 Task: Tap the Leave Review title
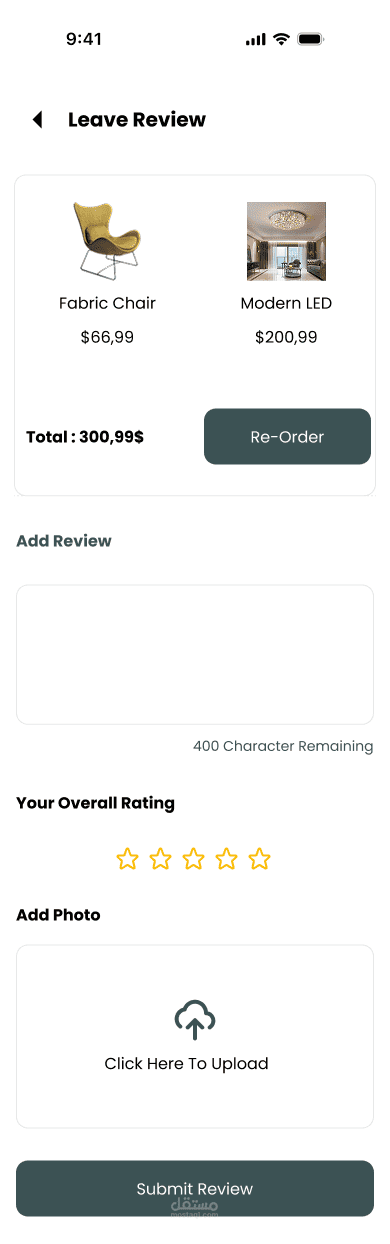click(137, 120)
